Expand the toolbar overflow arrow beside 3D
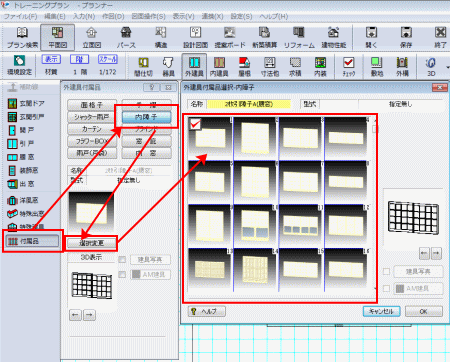450x362 pixels. click(x=447, y=67)
